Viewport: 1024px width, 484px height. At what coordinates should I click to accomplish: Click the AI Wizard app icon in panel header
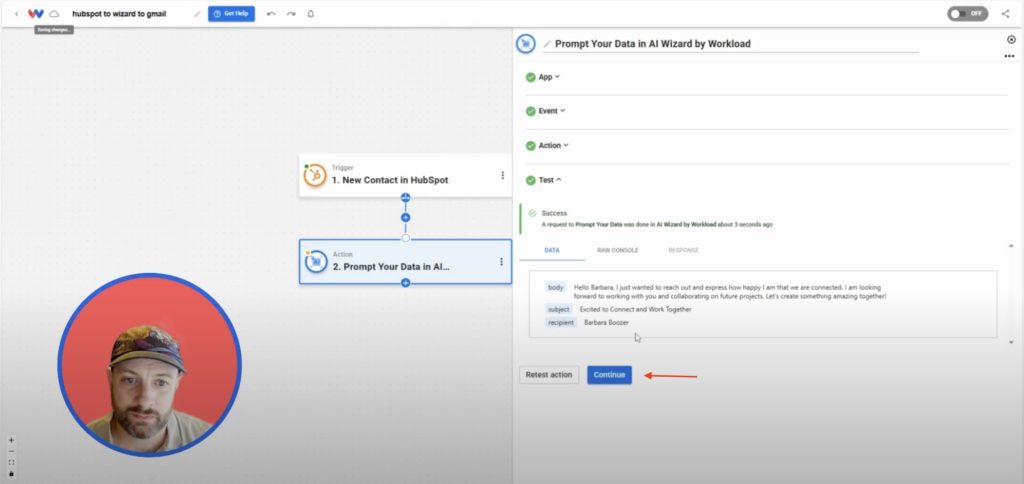tap(526, 44)
